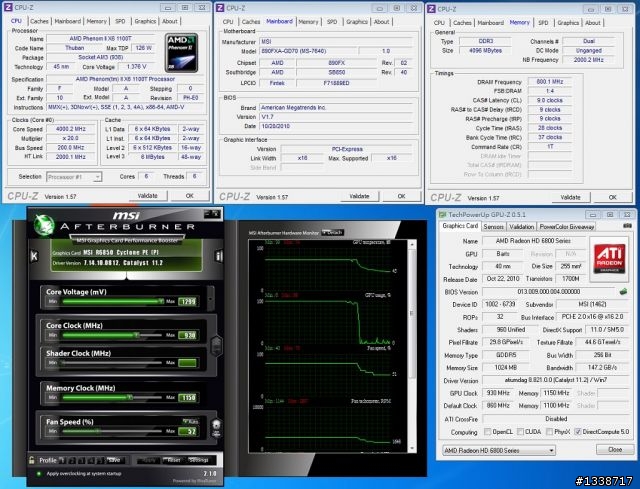
Task: Select Afterburner profile slot 2
Action: [x=72, y=460]
